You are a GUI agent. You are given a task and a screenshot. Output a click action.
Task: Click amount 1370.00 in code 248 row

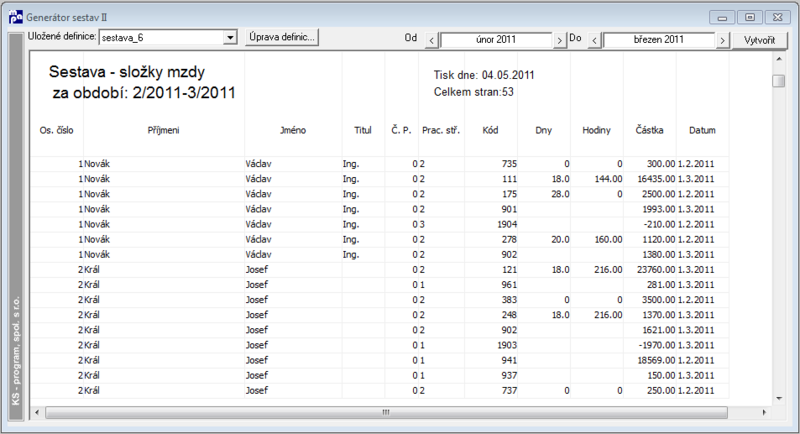[659, 315]
